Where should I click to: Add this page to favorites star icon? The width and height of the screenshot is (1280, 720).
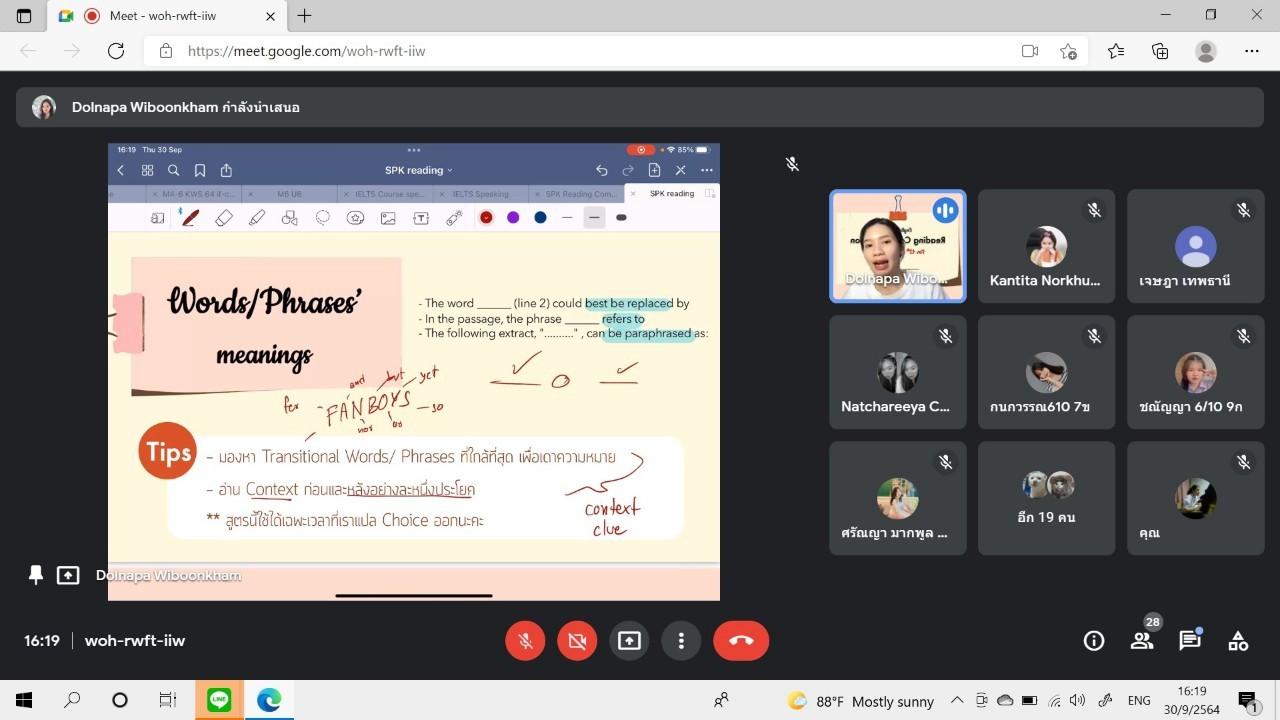pos(1068,51)
